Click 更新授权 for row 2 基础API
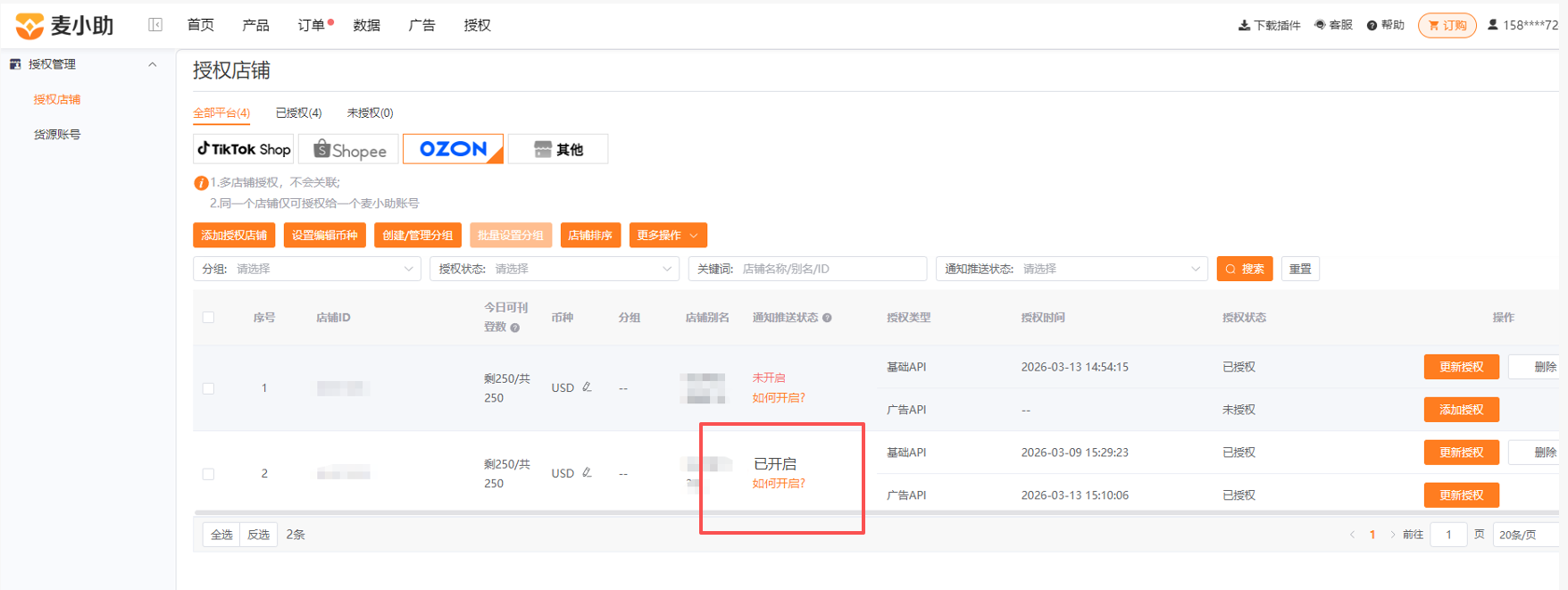 [1462, 453]
